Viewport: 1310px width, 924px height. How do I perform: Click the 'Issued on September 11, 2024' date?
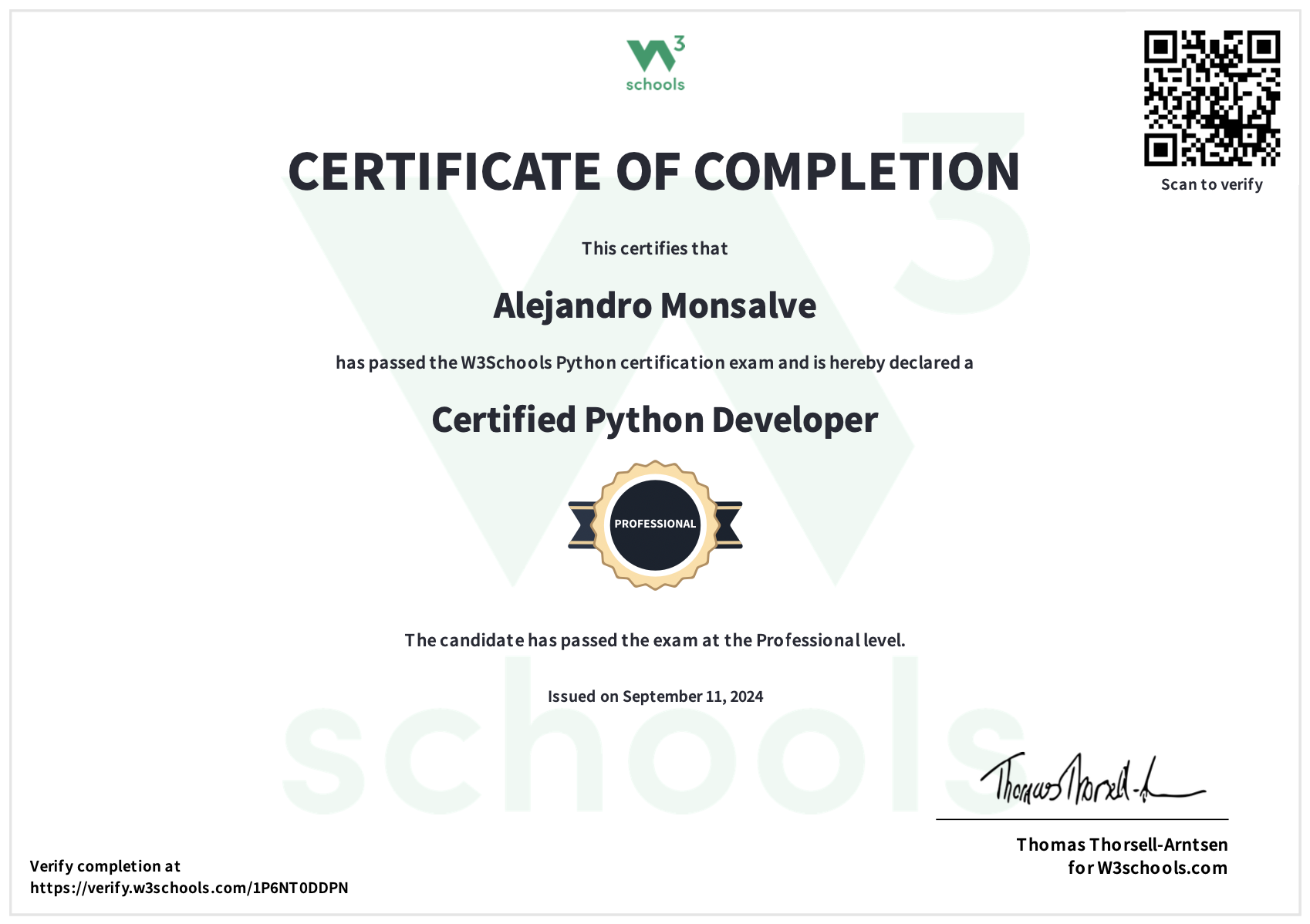point(655,696)
